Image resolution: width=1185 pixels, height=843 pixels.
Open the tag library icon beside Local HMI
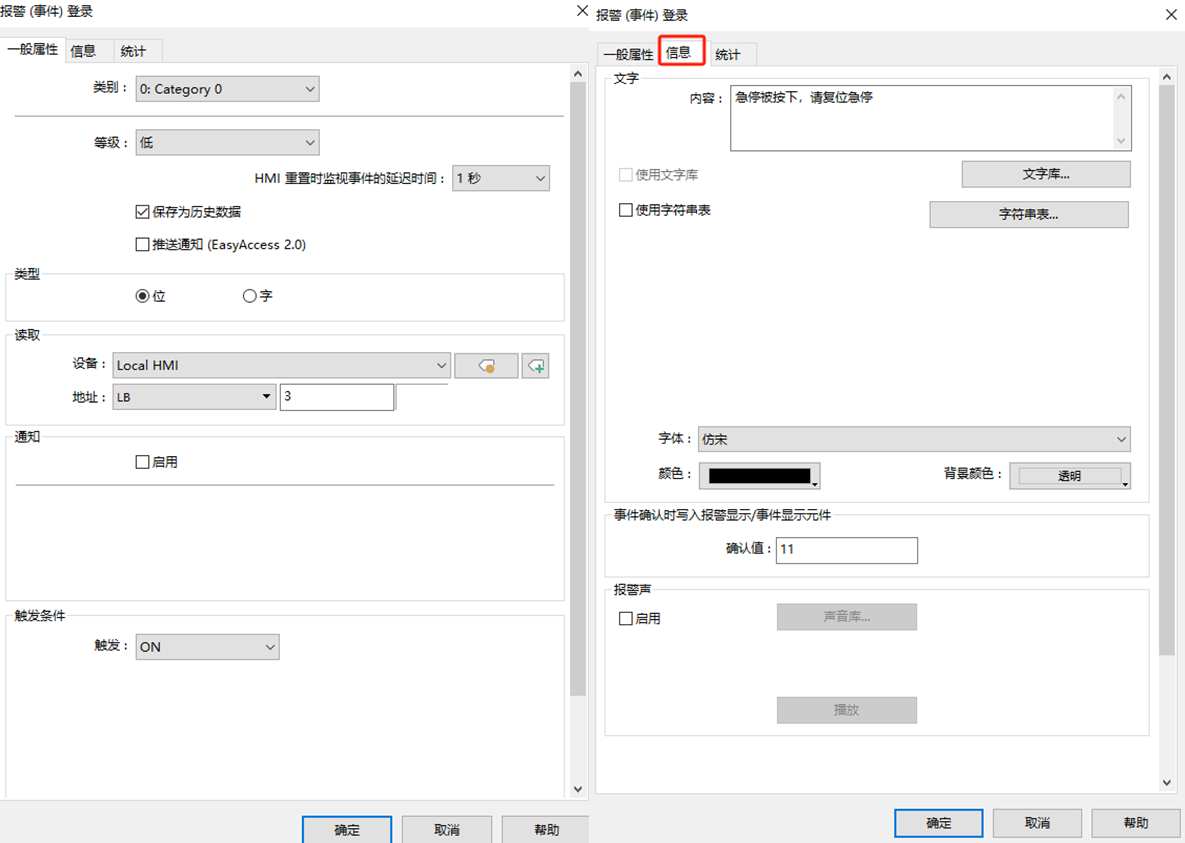coord(486,366)
